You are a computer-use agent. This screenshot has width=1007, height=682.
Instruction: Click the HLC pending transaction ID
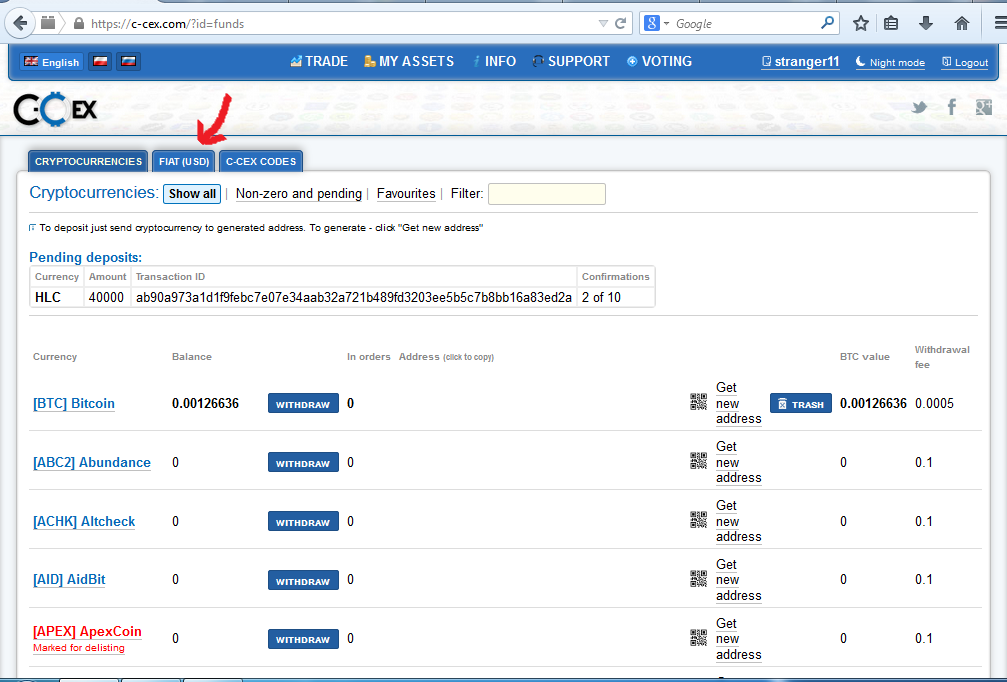tap(354, 297)
